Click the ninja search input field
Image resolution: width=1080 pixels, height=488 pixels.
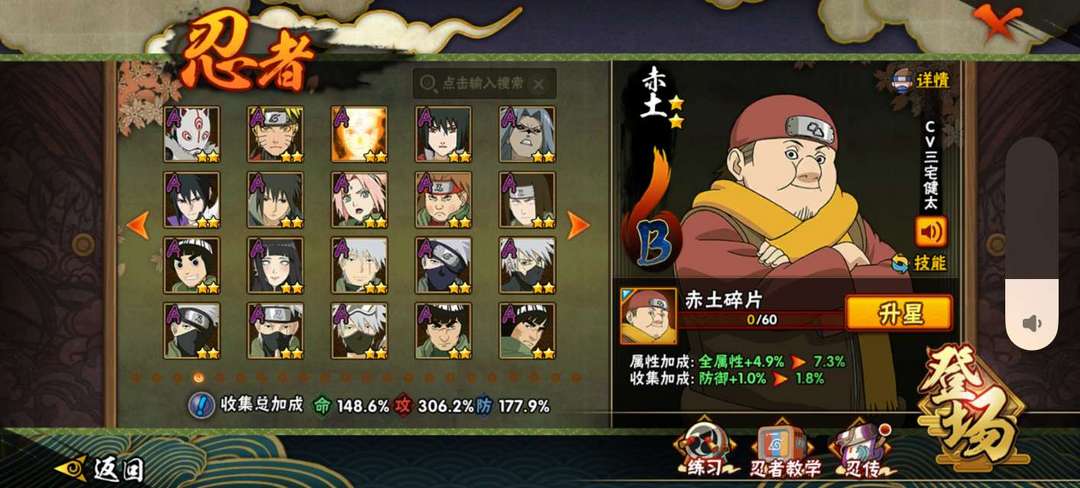[x=485, y=83]
